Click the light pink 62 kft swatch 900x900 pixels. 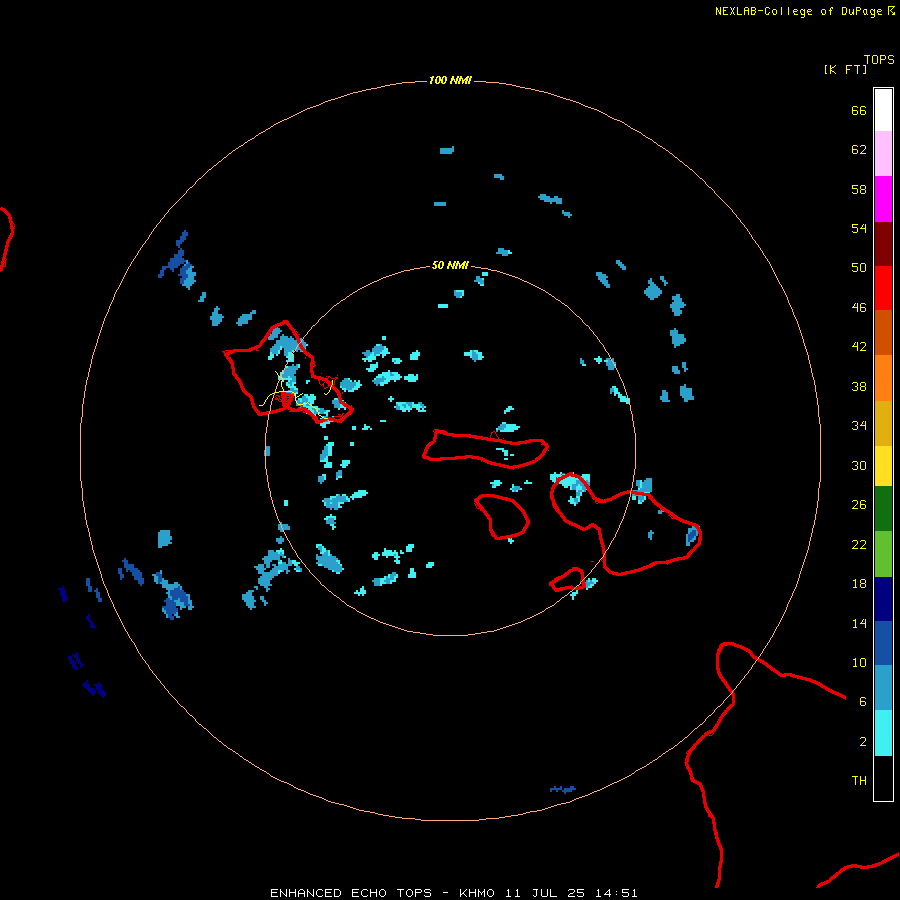coord(883,154)
